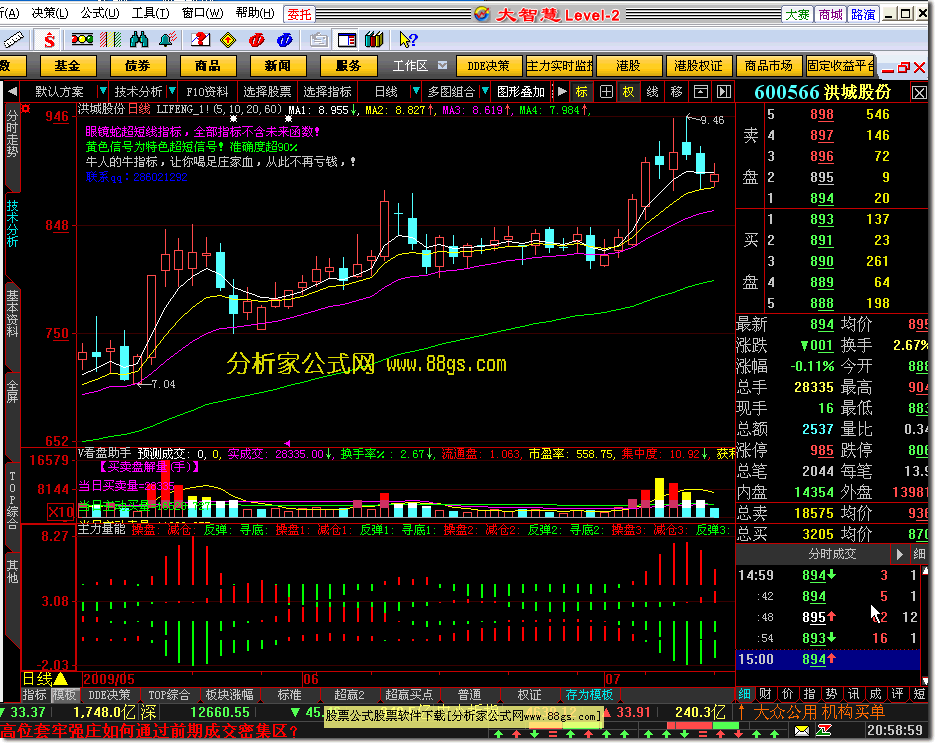Viewport: 938px width, 745px height.
Task: Toggle the ×10 volume scale button
Action: tap(60, 512)
